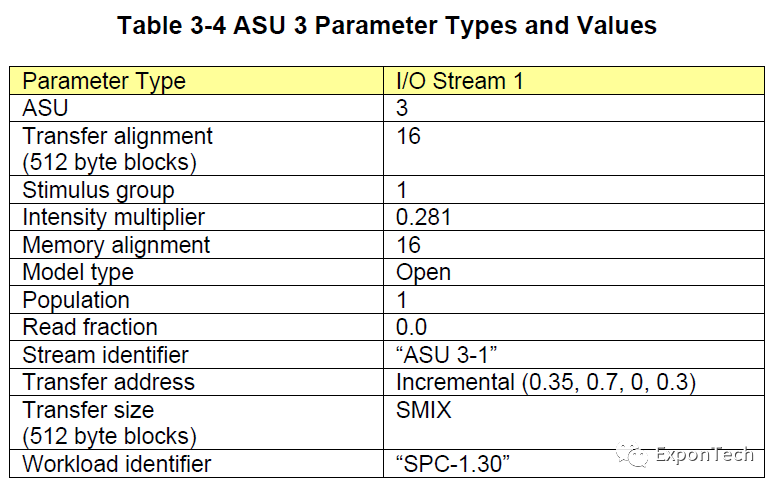Click the WeChat logo icon in the watermark
The width and height of the screenshot is (780, 490).
pos(632,455)
